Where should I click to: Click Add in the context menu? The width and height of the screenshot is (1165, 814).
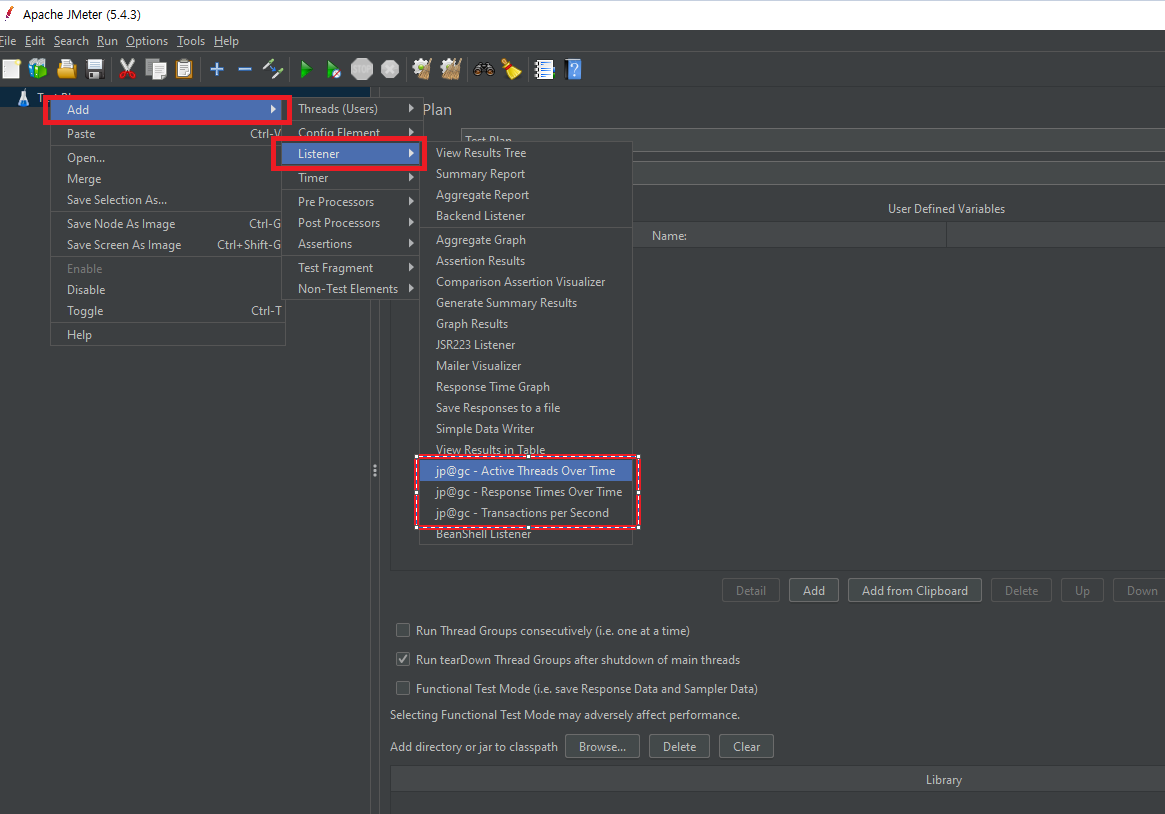[x=167, y=109]
